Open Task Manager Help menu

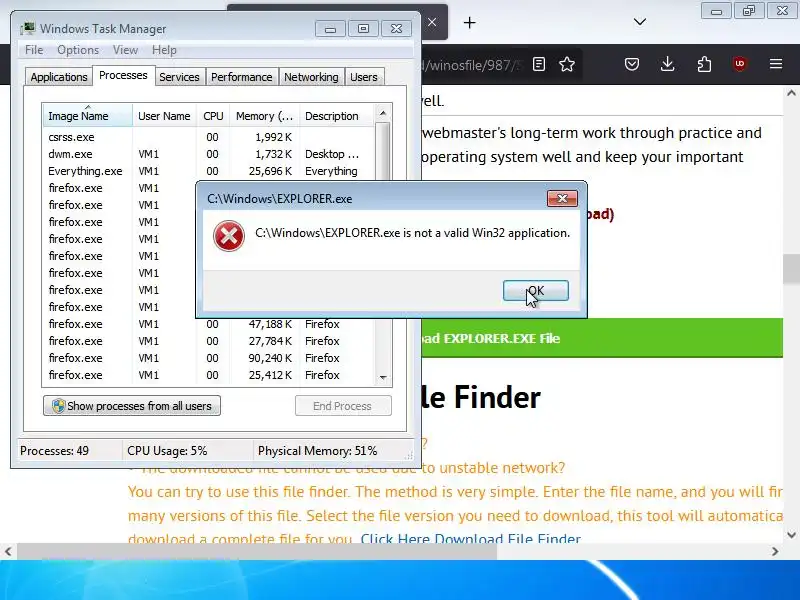164,50
